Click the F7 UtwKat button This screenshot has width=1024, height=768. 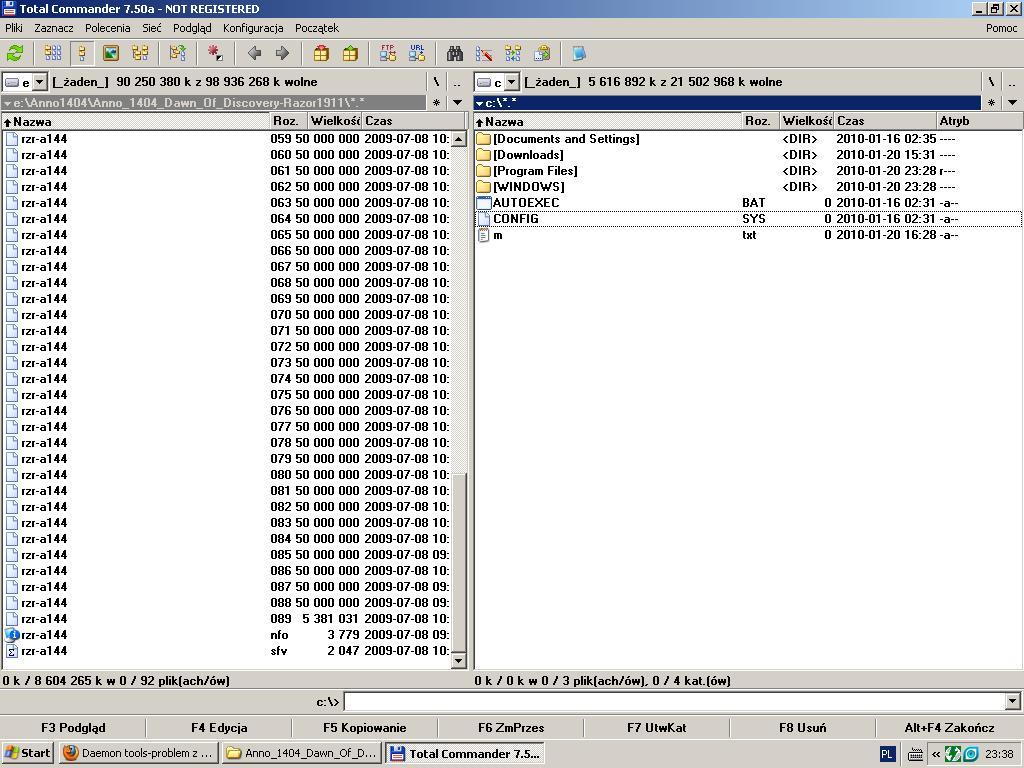tap(656, 728)
